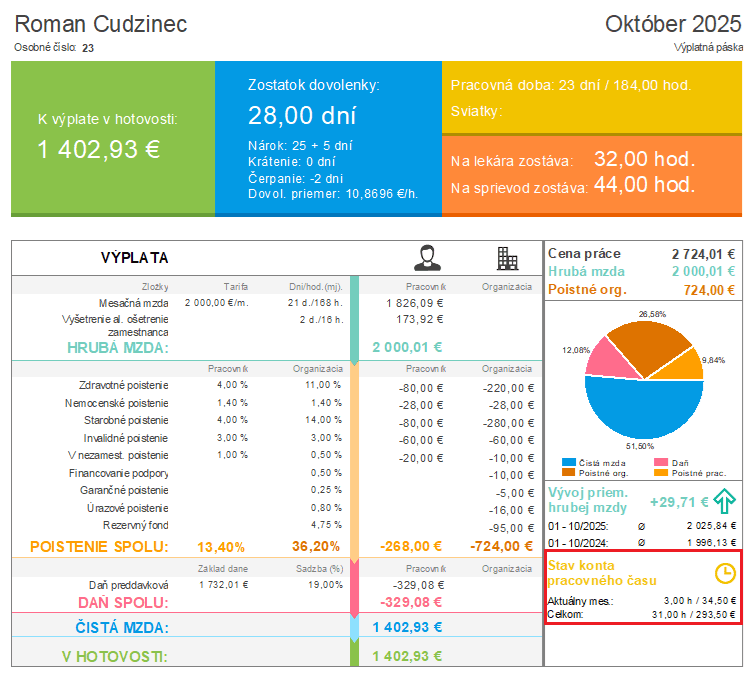Click the POISTENIE SPOLU row label
Image resolution: width=750 pixels, height=677 pixels.
(99, 547)
